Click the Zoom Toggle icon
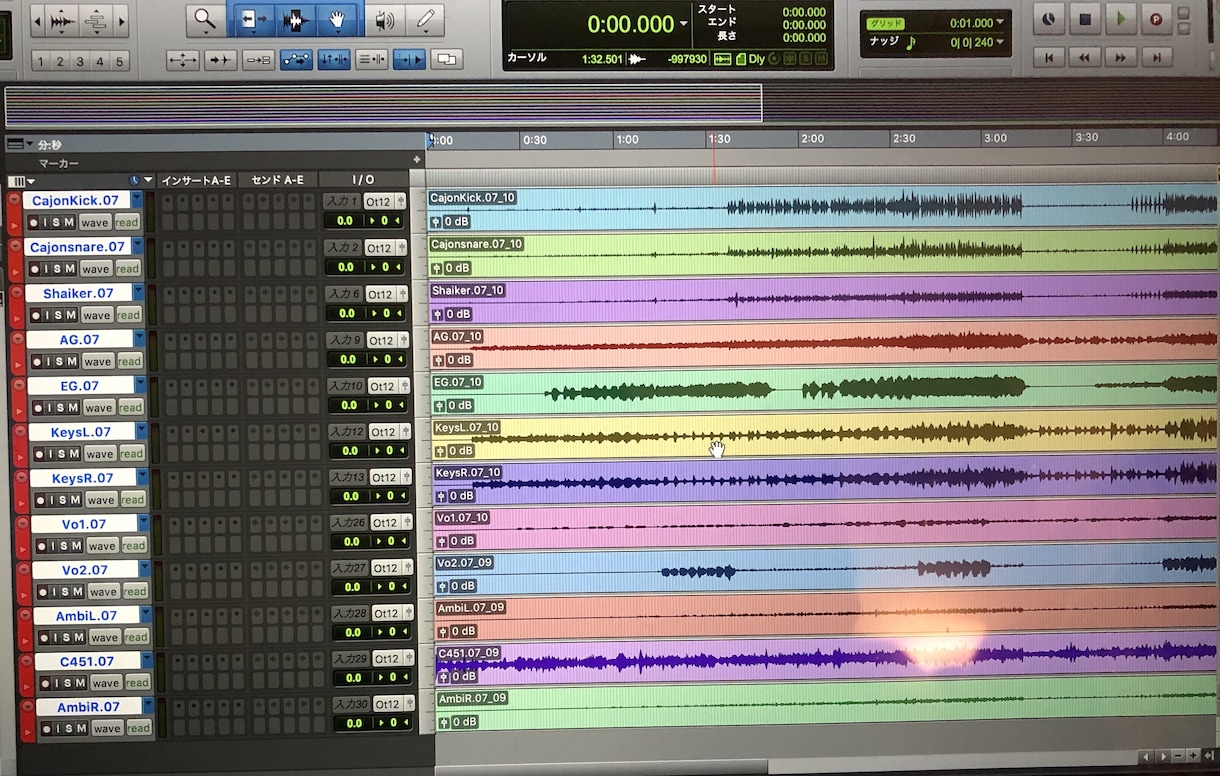This screenshot has width=1220, height=776. pos(182,60)
